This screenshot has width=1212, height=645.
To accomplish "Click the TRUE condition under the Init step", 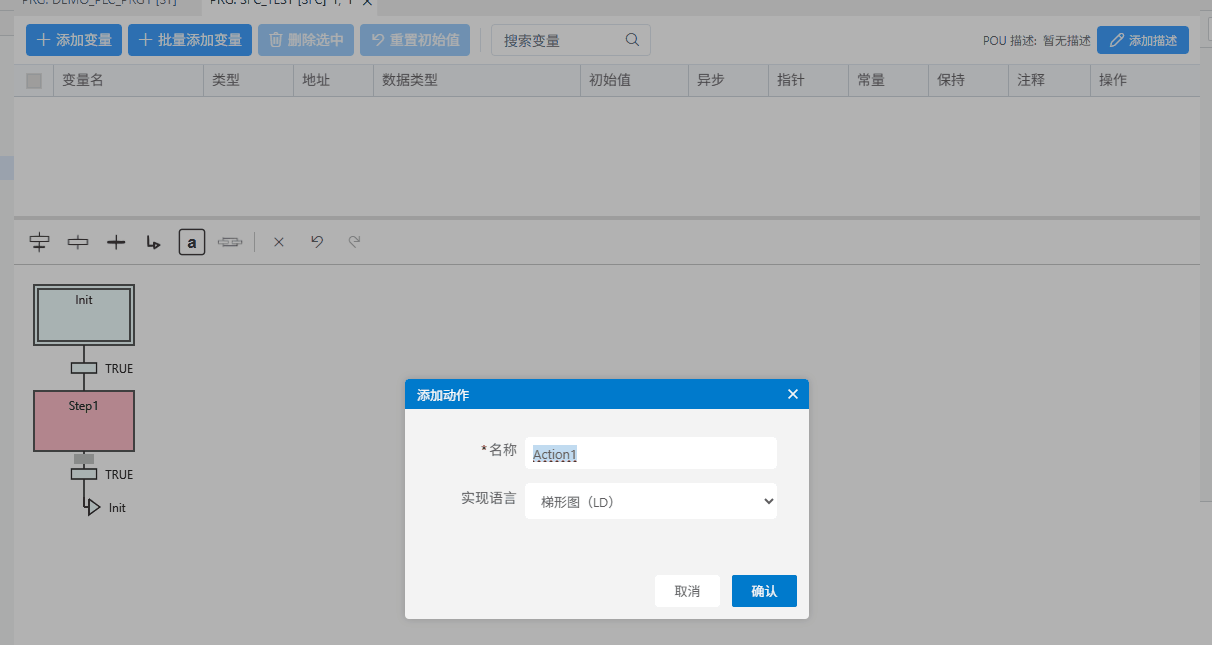I will pyautogui.click(x=119, y=369).
